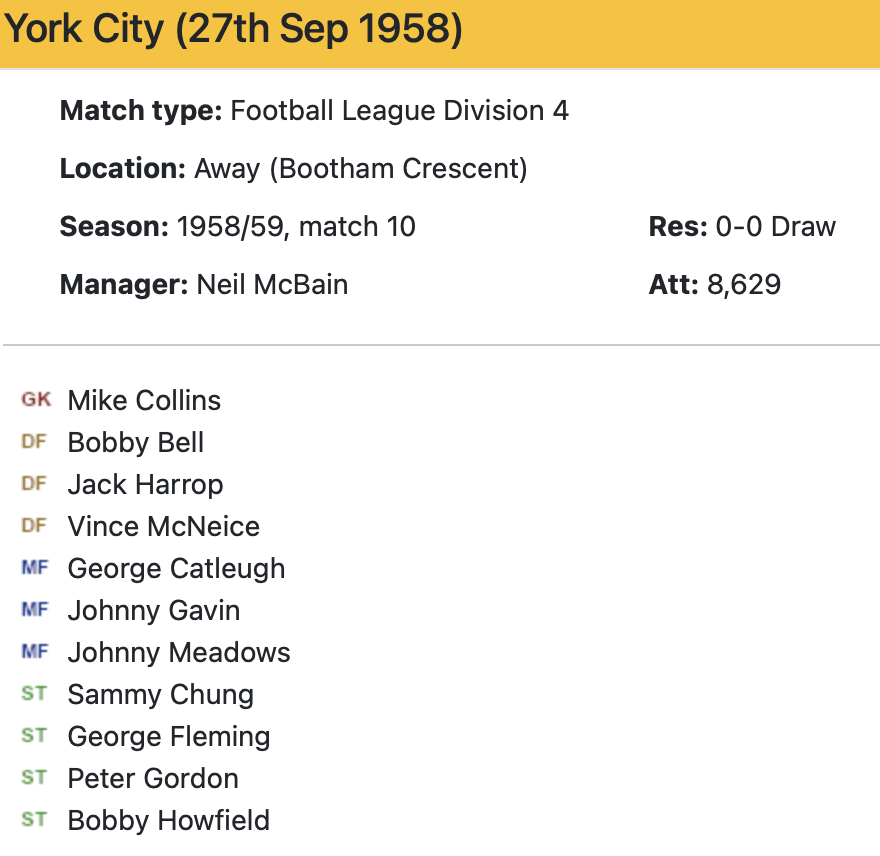Viewport: 880px width, 856px height.
Task: Open George Catleugh's profile
Action: (x=176, y=569)
